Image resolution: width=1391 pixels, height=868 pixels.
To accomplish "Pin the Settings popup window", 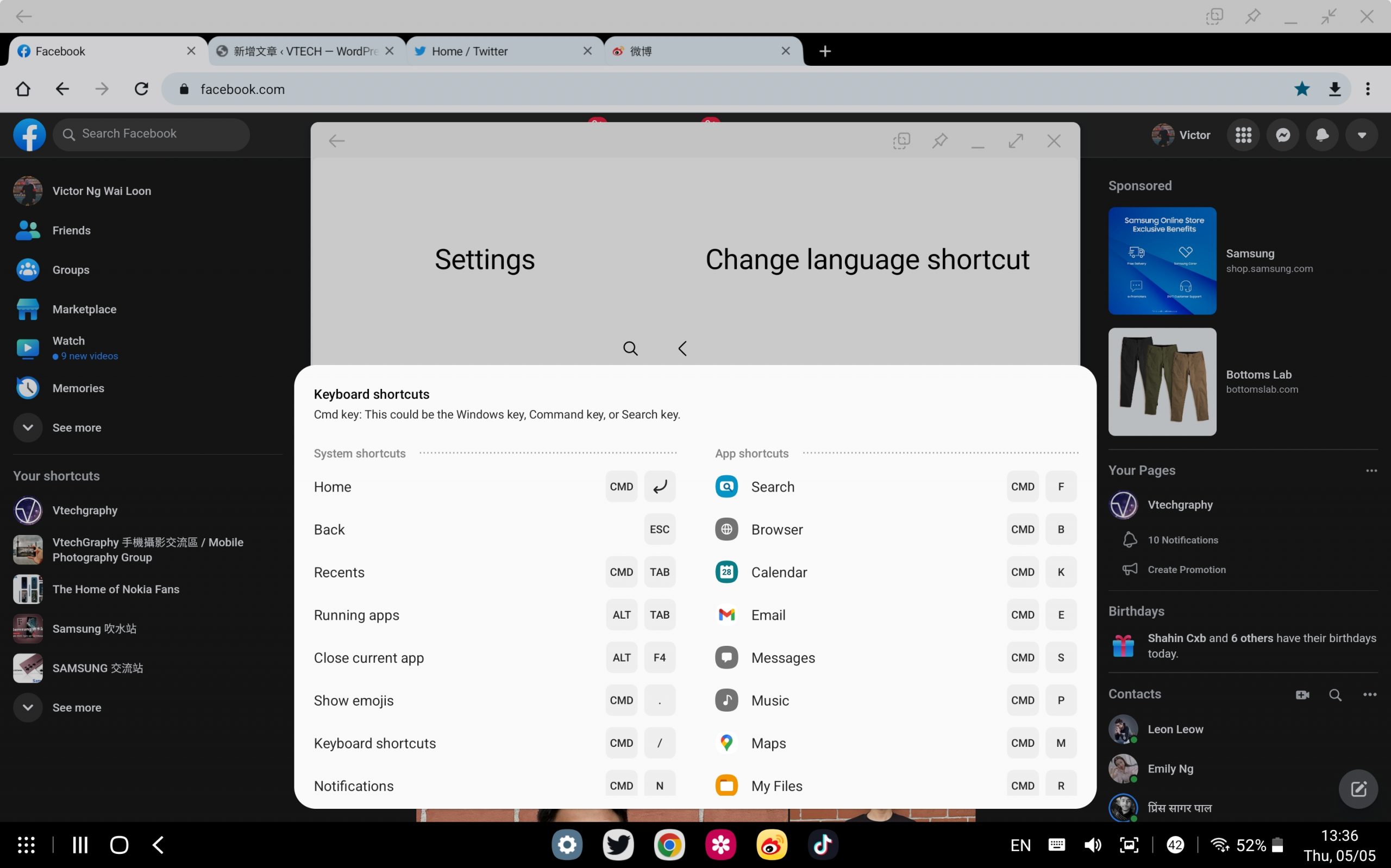I will pyautogui.click(x=939, y=141).
